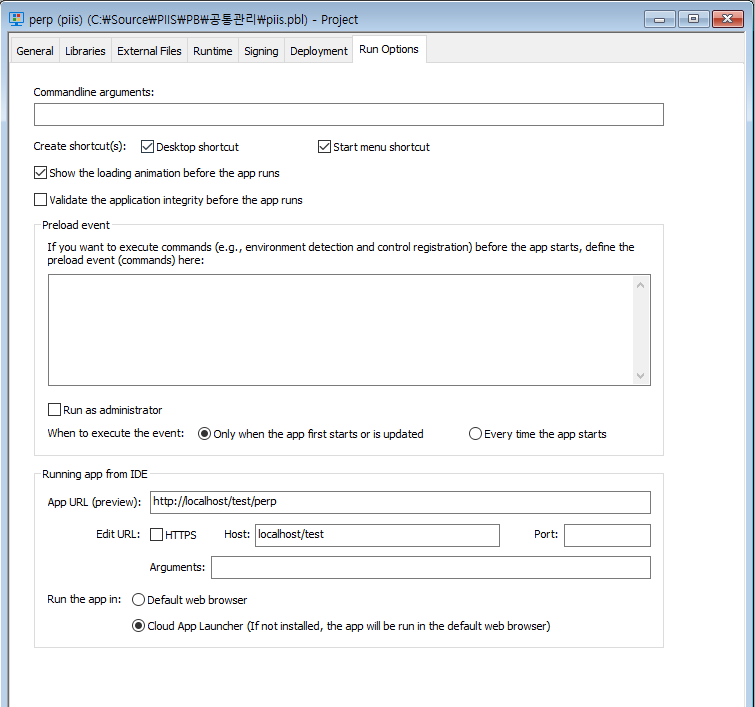
Task: Click the App URL preview field
Action: click(400, 502)
